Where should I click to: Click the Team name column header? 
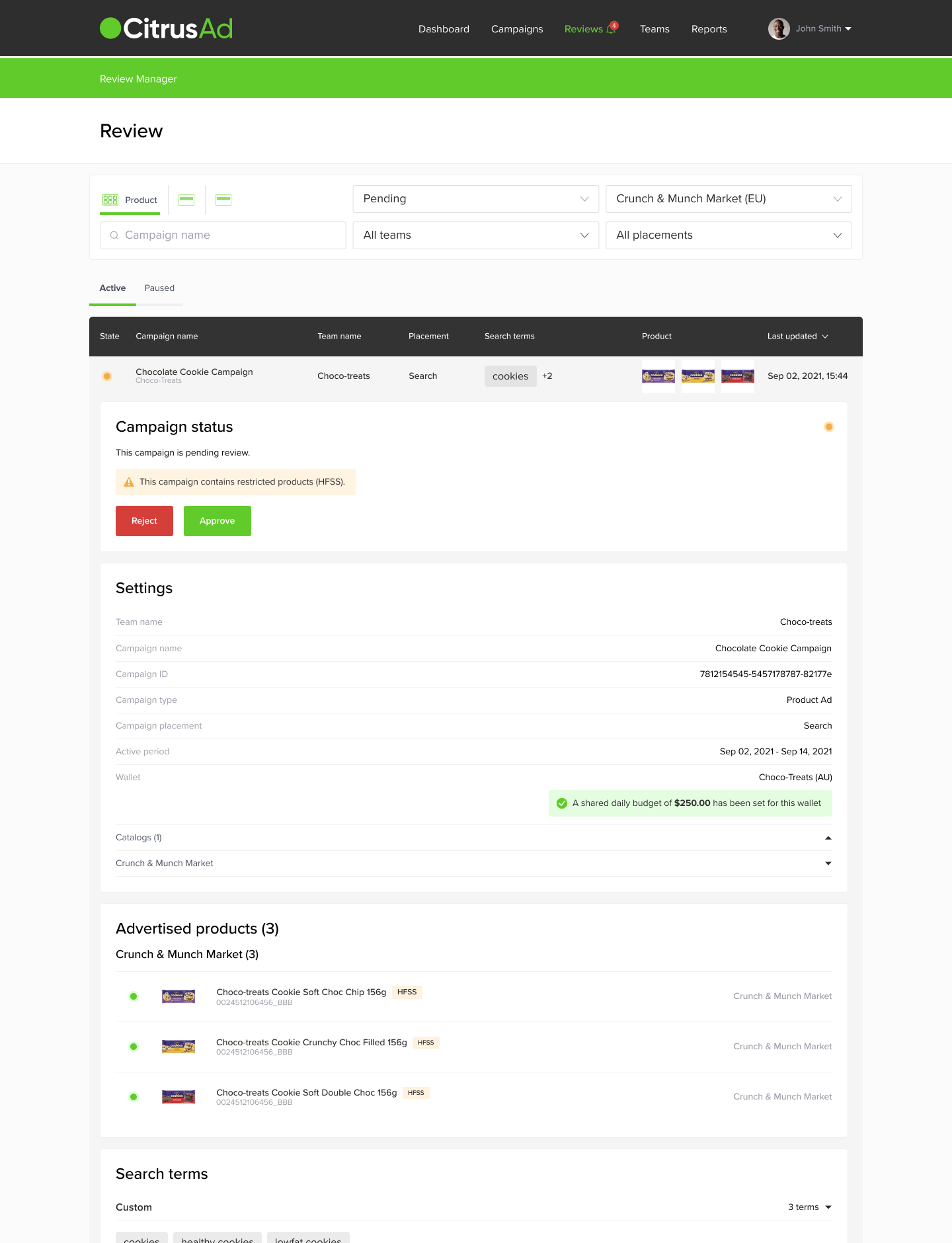click(x=339, y=337)
